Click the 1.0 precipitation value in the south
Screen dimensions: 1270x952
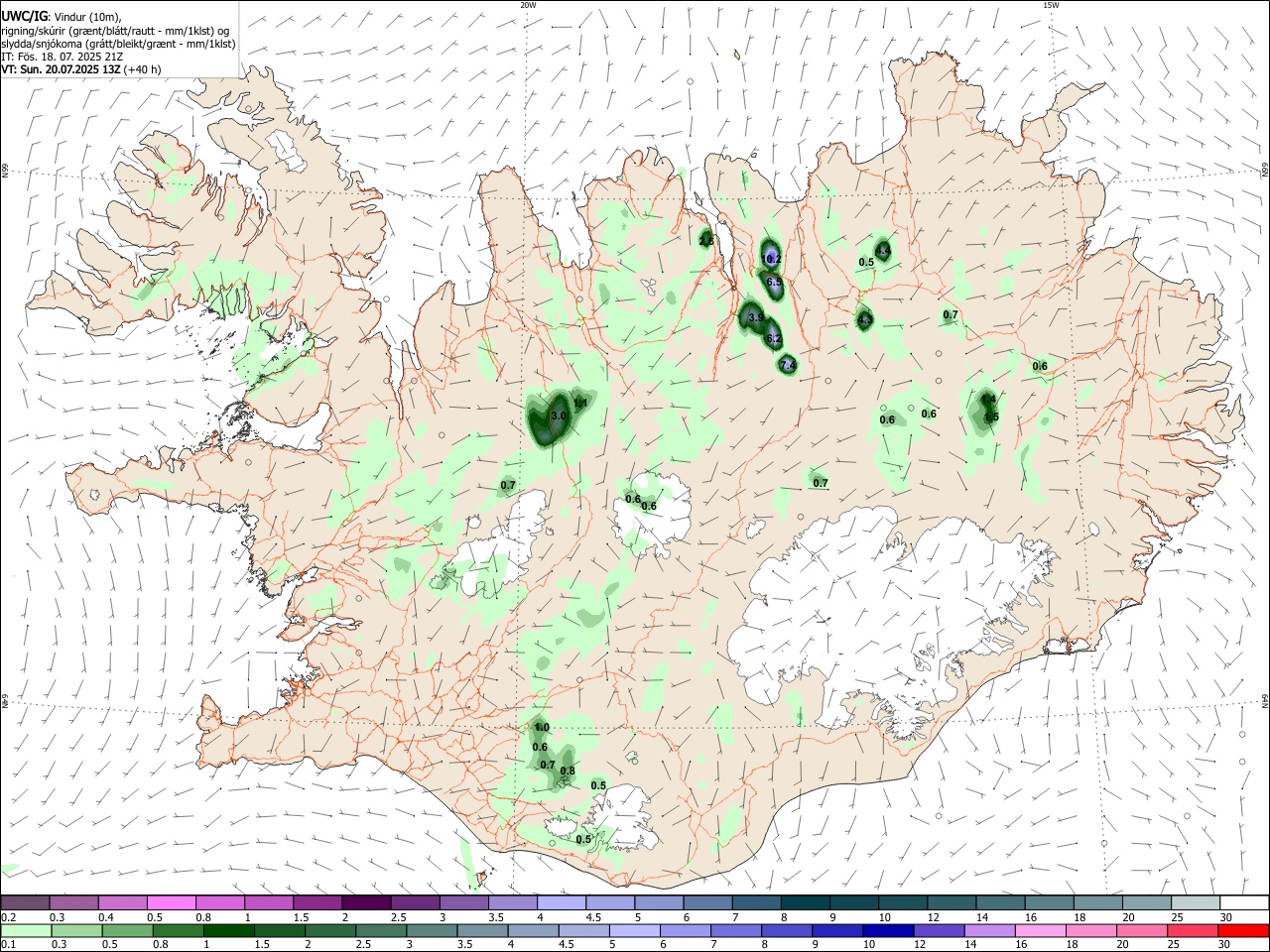coord(542,728)
